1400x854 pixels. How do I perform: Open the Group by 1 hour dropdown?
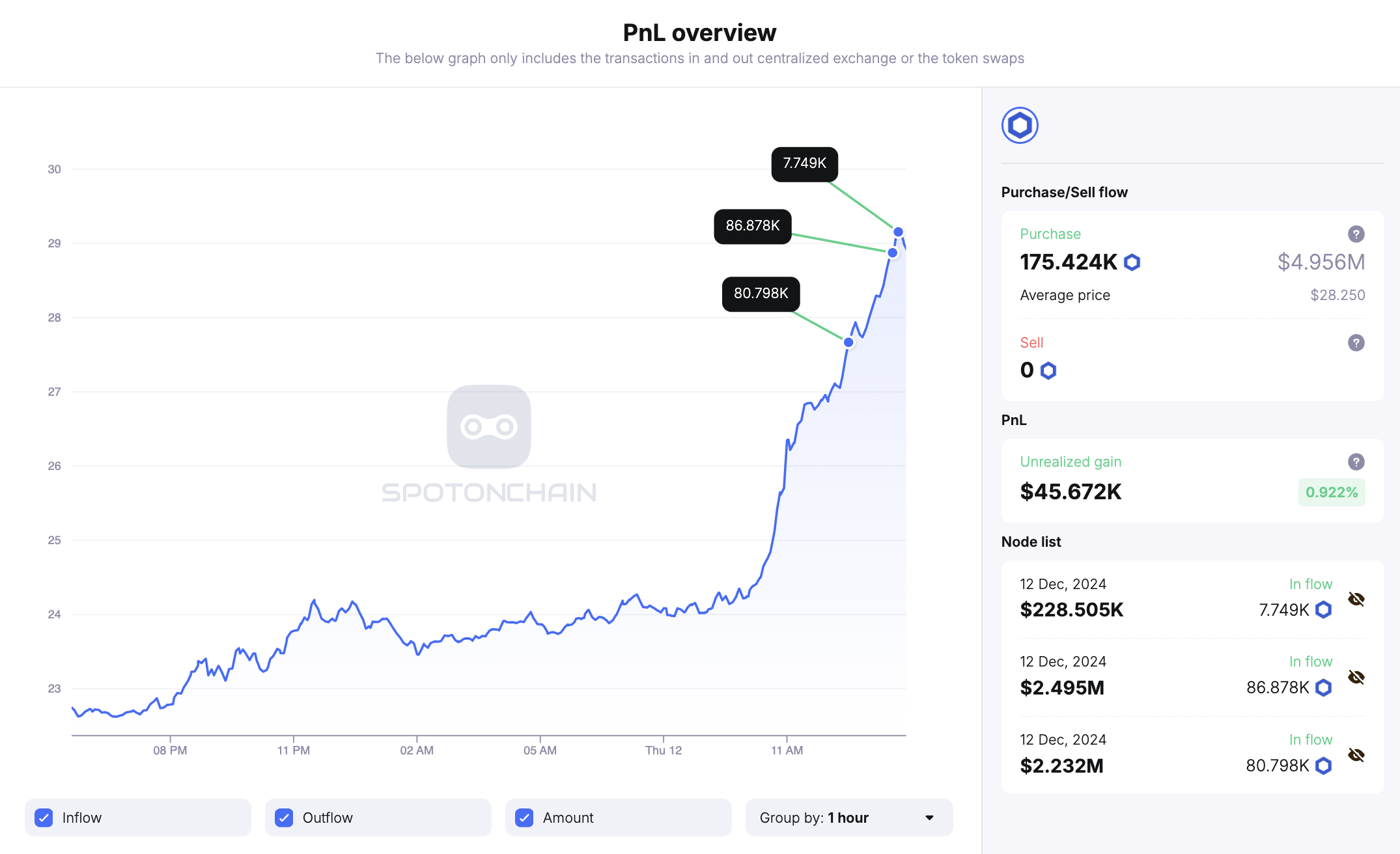click(x=848, y=817)
